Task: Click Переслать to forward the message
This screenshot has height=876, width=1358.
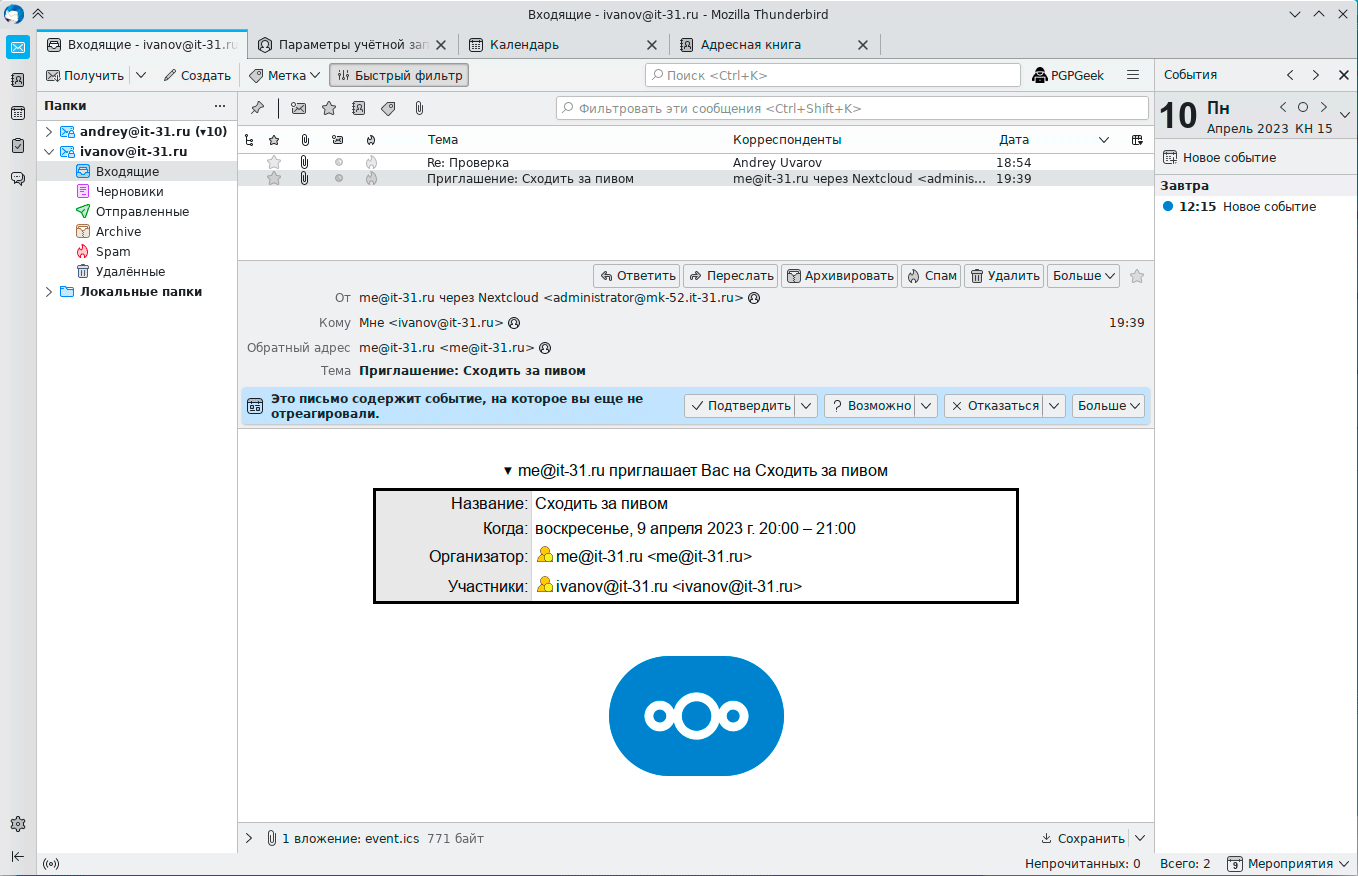Action: pyautogui.click(x=730, y=276)
